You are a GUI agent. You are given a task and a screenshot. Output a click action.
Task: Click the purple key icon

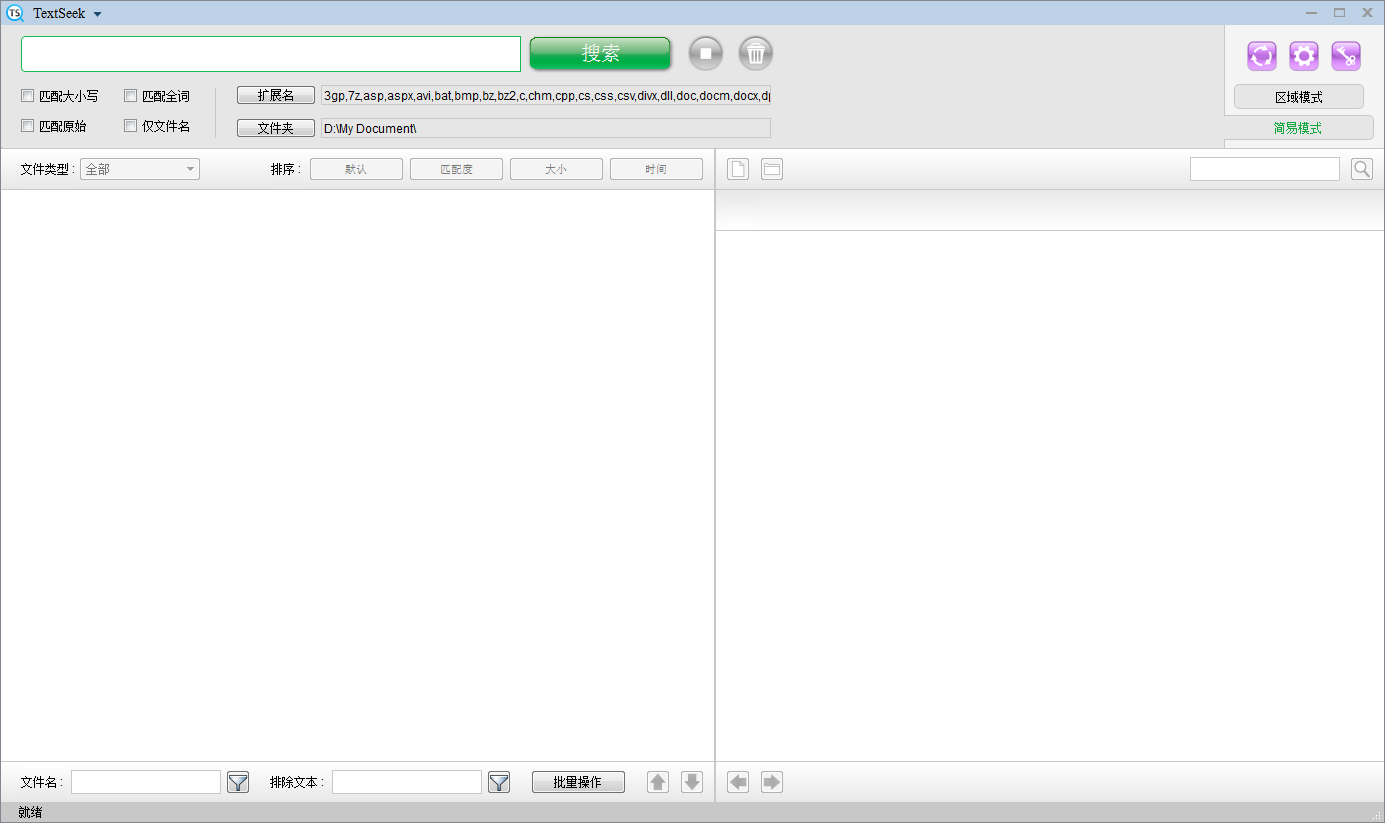click(1346, 56)
